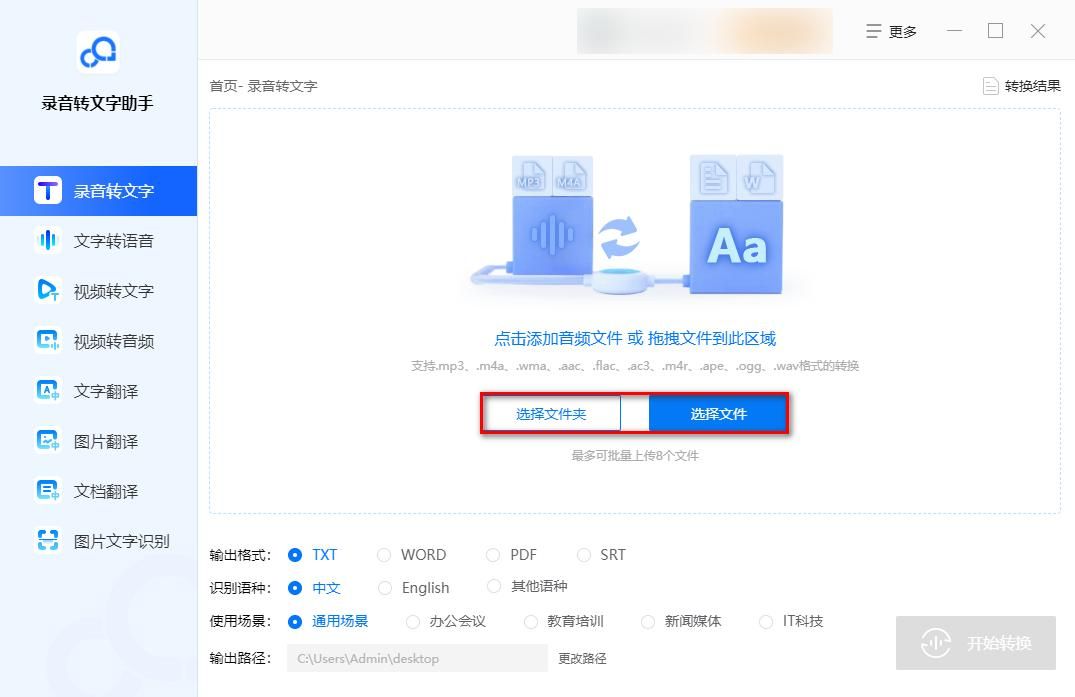
Task: Open the 图片文字识别 sidebar icon
Action: tap(48, 541)
